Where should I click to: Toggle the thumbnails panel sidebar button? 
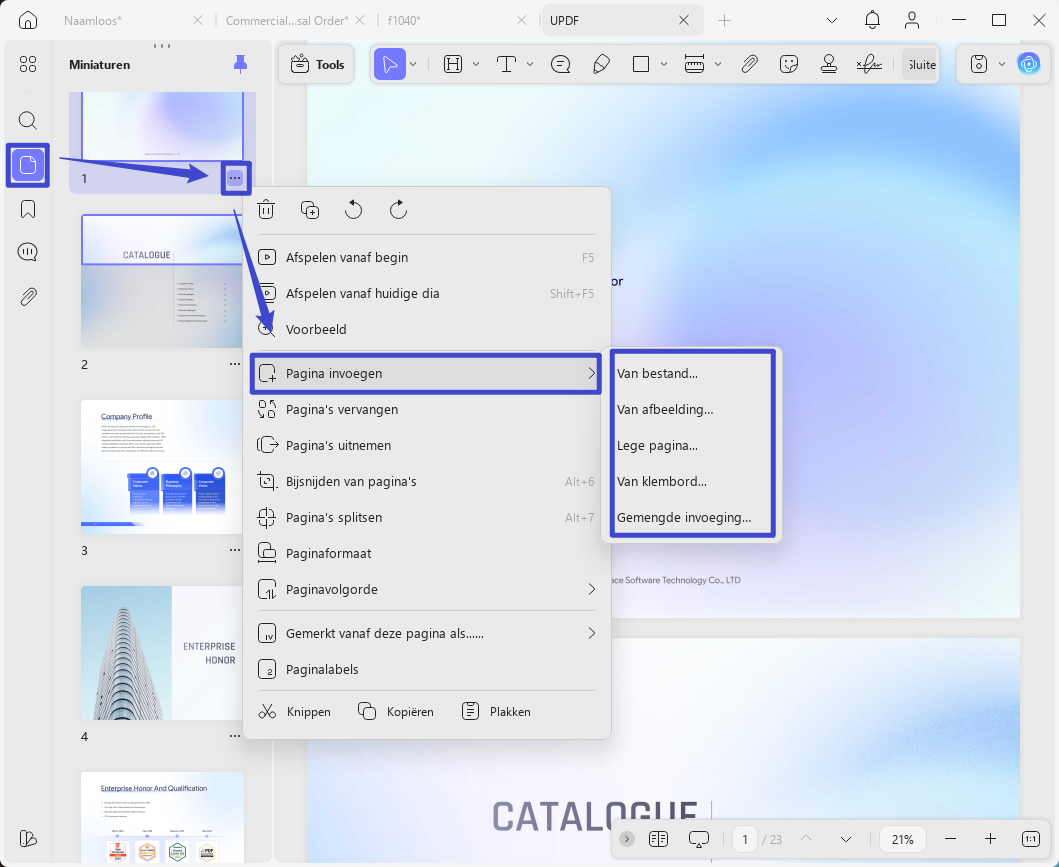[28, 165]
